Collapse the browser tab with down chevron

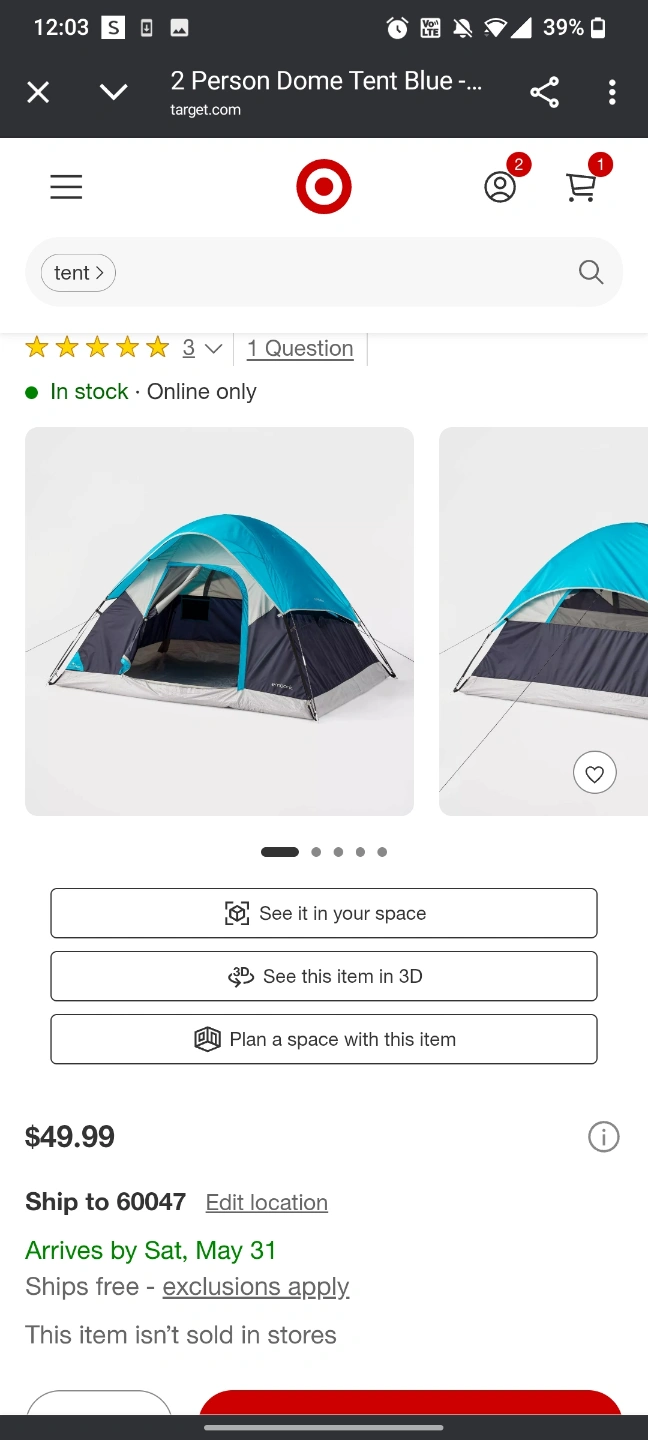pos(114,93)
